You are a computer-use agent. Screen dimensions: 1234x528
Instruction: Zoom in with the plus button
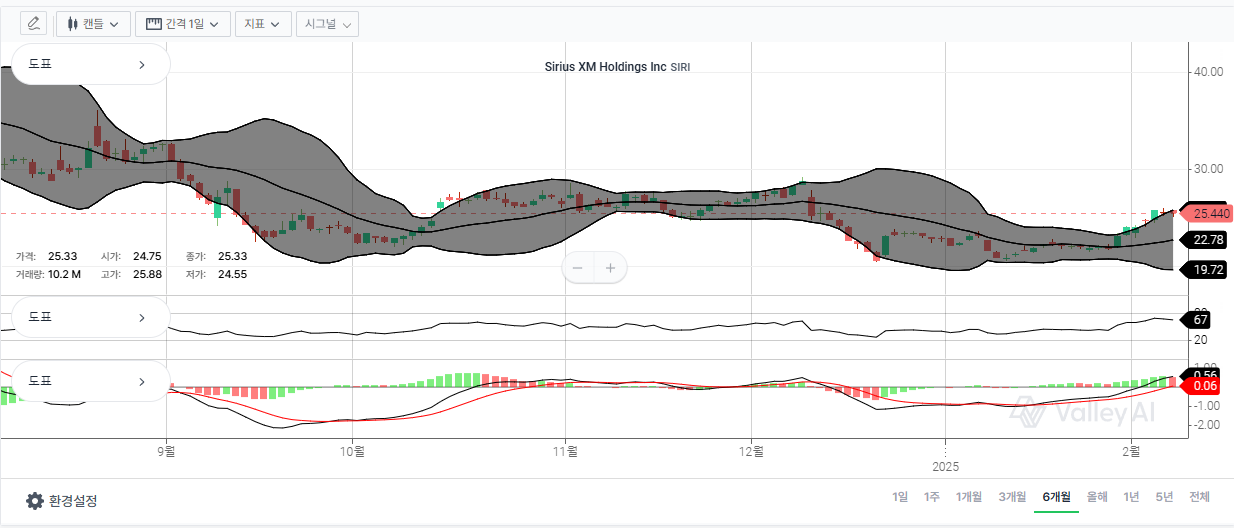(x=610, y=268)
